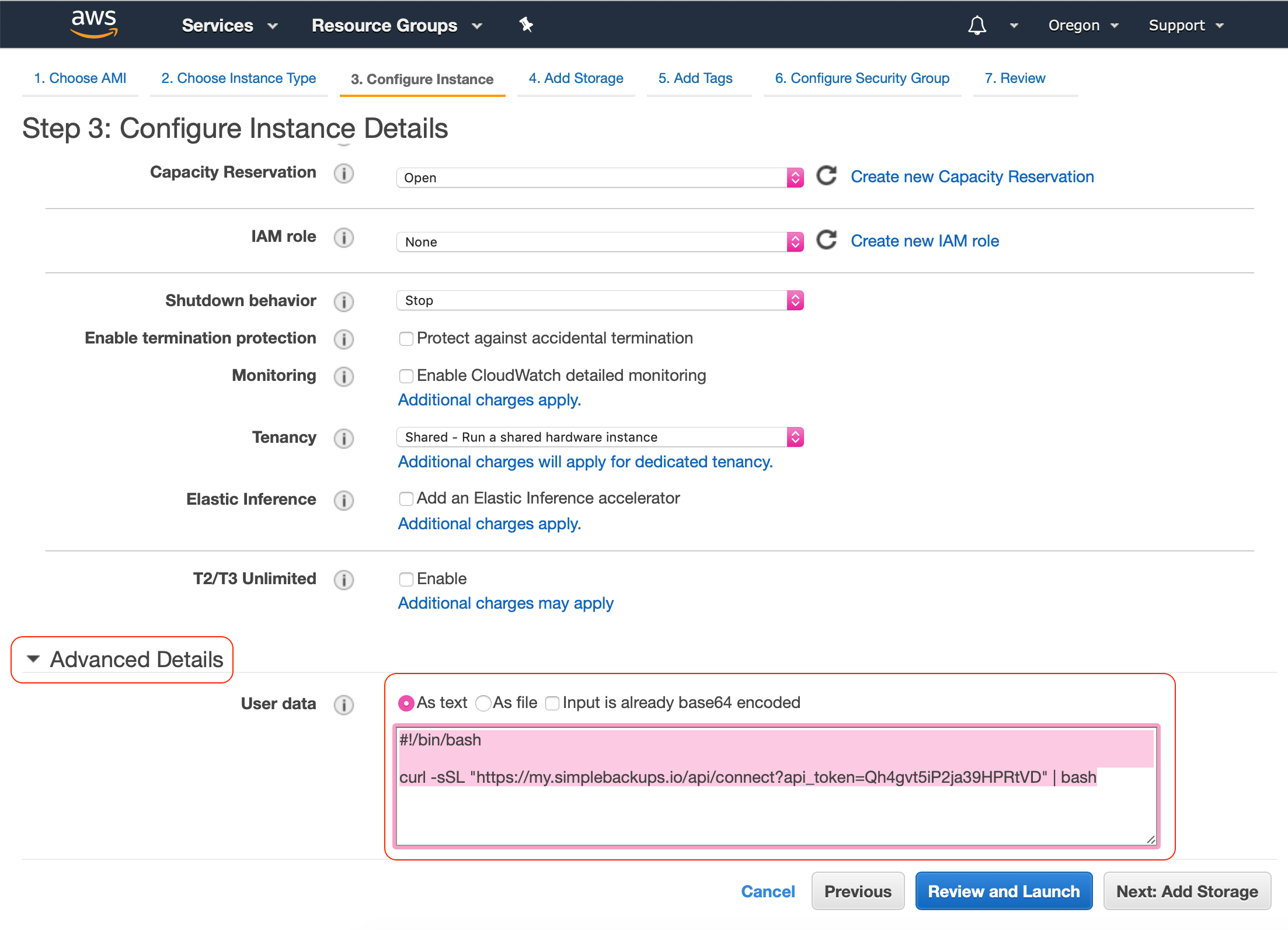Open the Create new IAM role link
Image resolution: width=1288 pixels, height=930 pixels.
pos(924,240)
